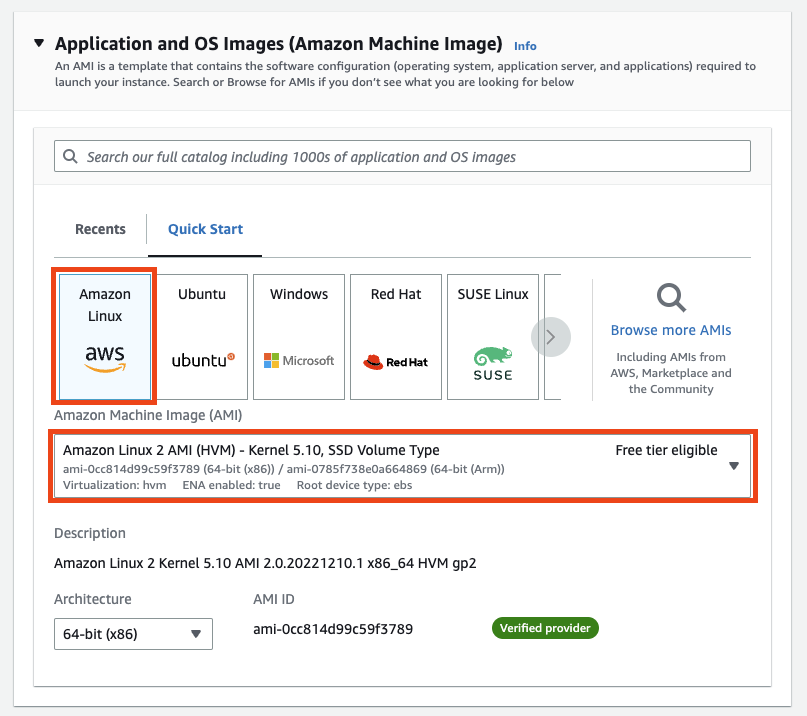Select the SUSE Linux AMI card
807x716 pixels.
point(493,337)
